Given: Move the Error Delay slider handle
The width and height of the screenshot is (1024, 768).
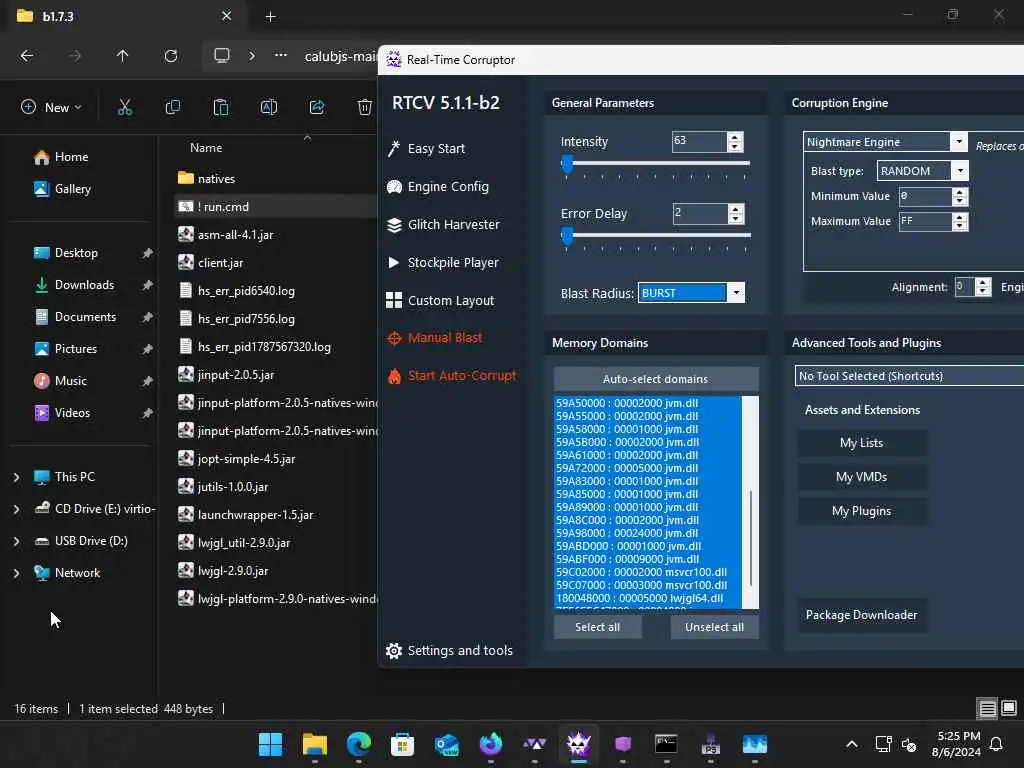Looking at the screenshot, I should tap(567, 235).
